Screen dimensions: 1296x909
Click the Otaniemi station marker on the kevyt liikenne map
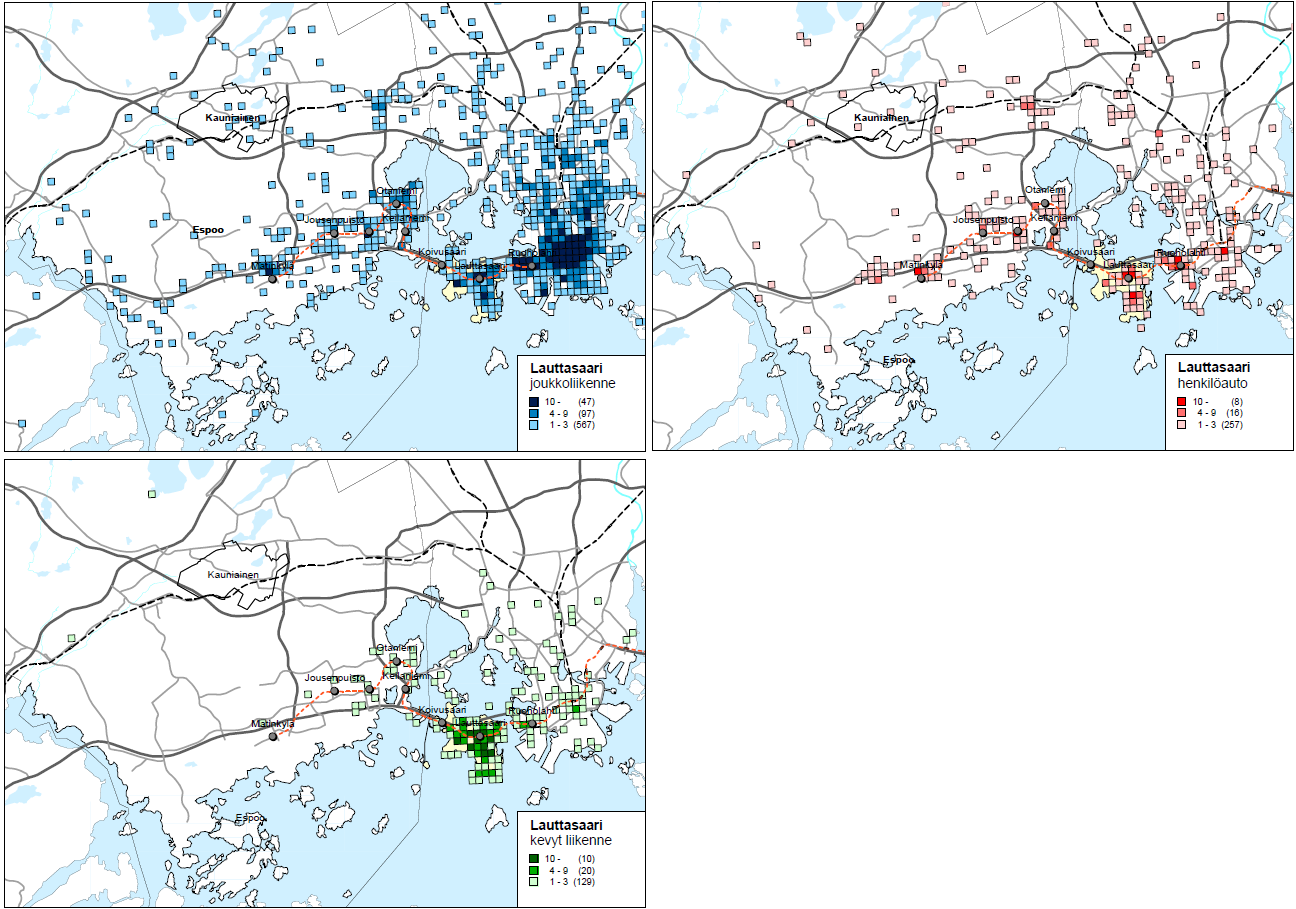coord(397,660)
